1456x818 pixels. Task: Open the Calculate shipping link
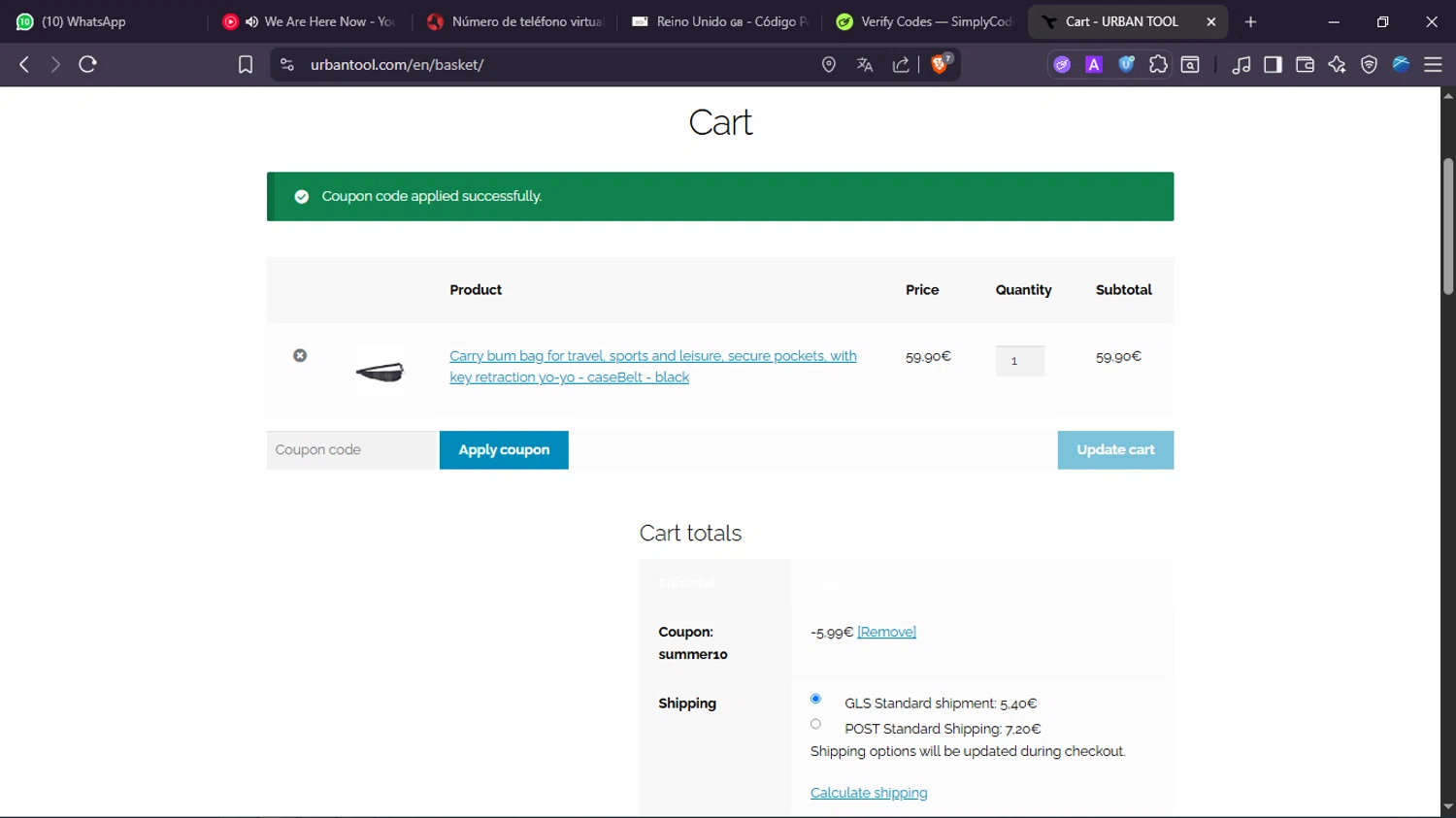click(869, 793)
